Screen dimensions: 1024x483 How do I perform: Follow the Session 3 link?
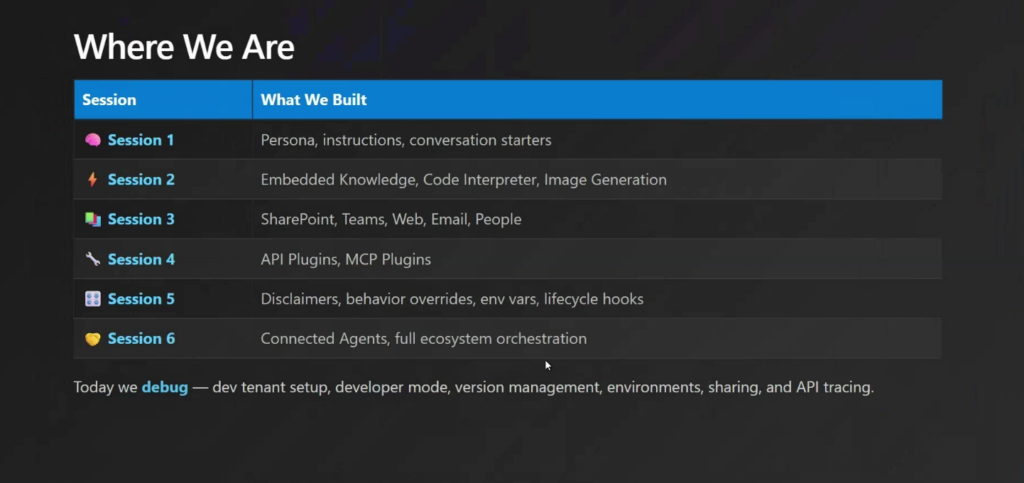point(141,219)
